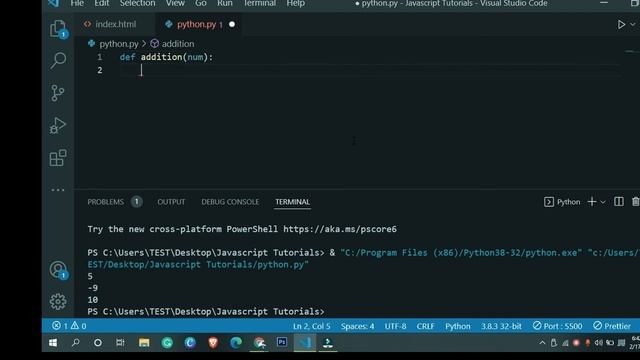Image resolution: width=640 pixels, height=360 pixels.
Task: Click the def addition(num) code line
Action: (x=166, y=57)
